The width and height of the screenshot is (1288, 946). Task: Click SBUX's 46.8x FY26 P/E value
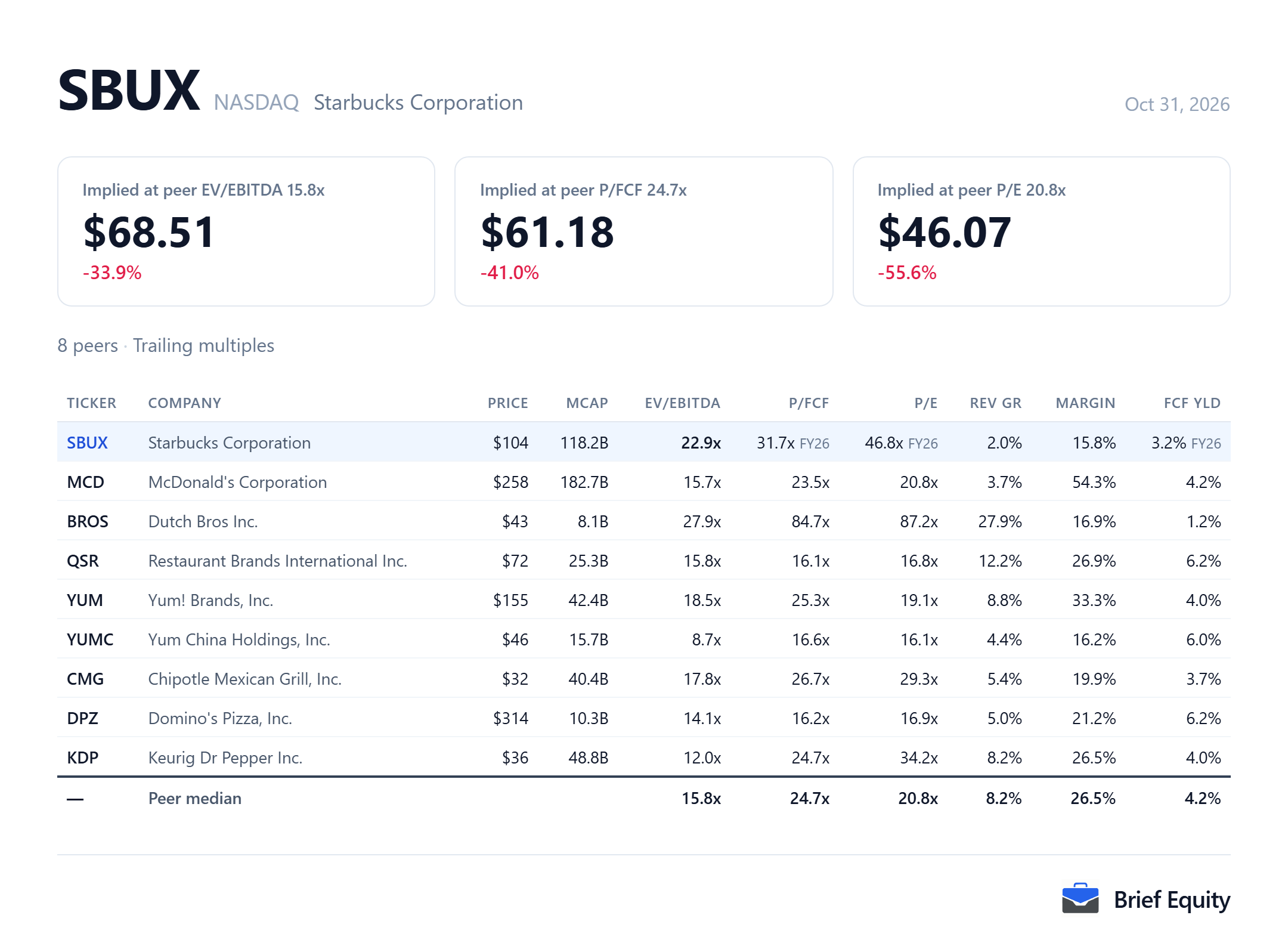pyautogui.click(x=901, y=443)
